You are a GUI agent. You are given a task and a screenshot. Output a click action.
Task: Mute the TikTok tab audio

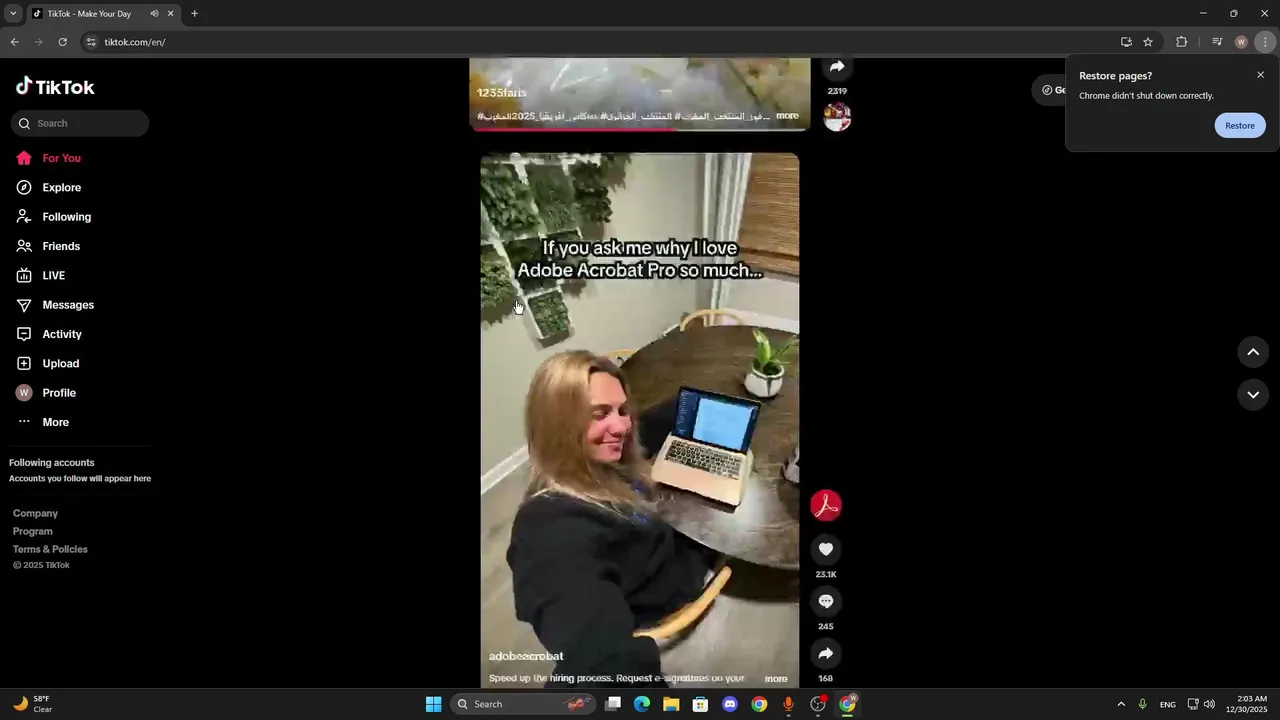pyautogui.click(x=154, y=14)
